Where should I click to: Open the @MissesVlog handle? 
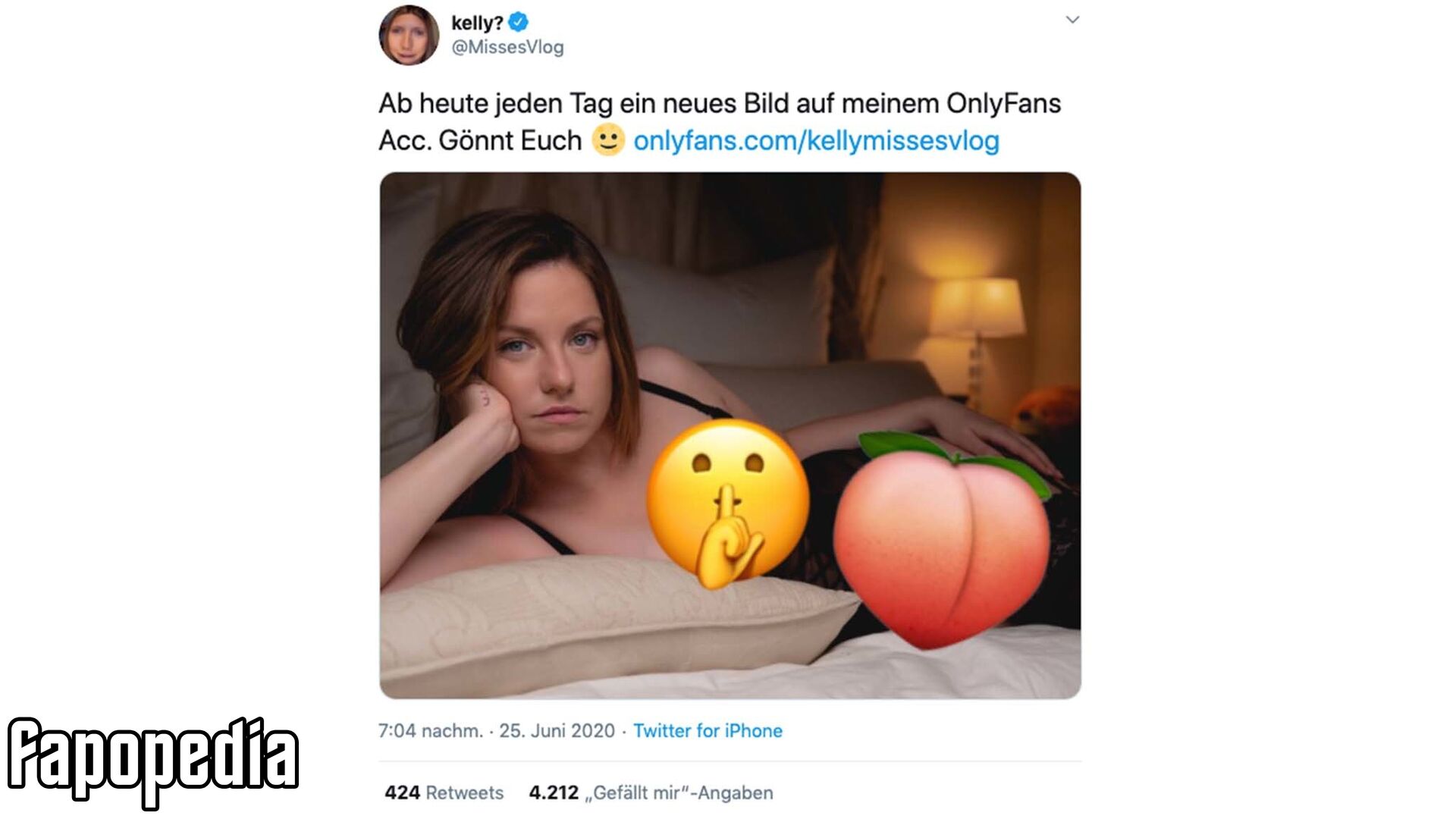click(507, 47)
